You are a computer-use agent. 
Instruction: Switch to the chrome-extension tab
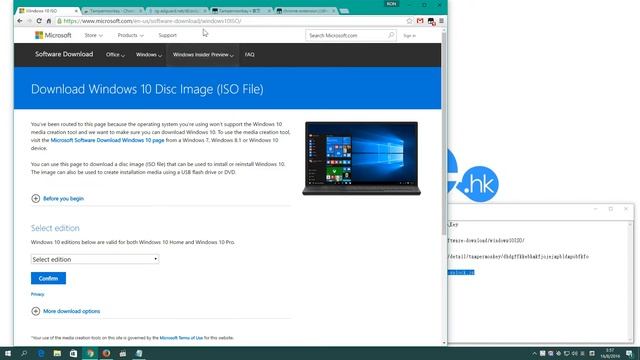coord(305,11)
